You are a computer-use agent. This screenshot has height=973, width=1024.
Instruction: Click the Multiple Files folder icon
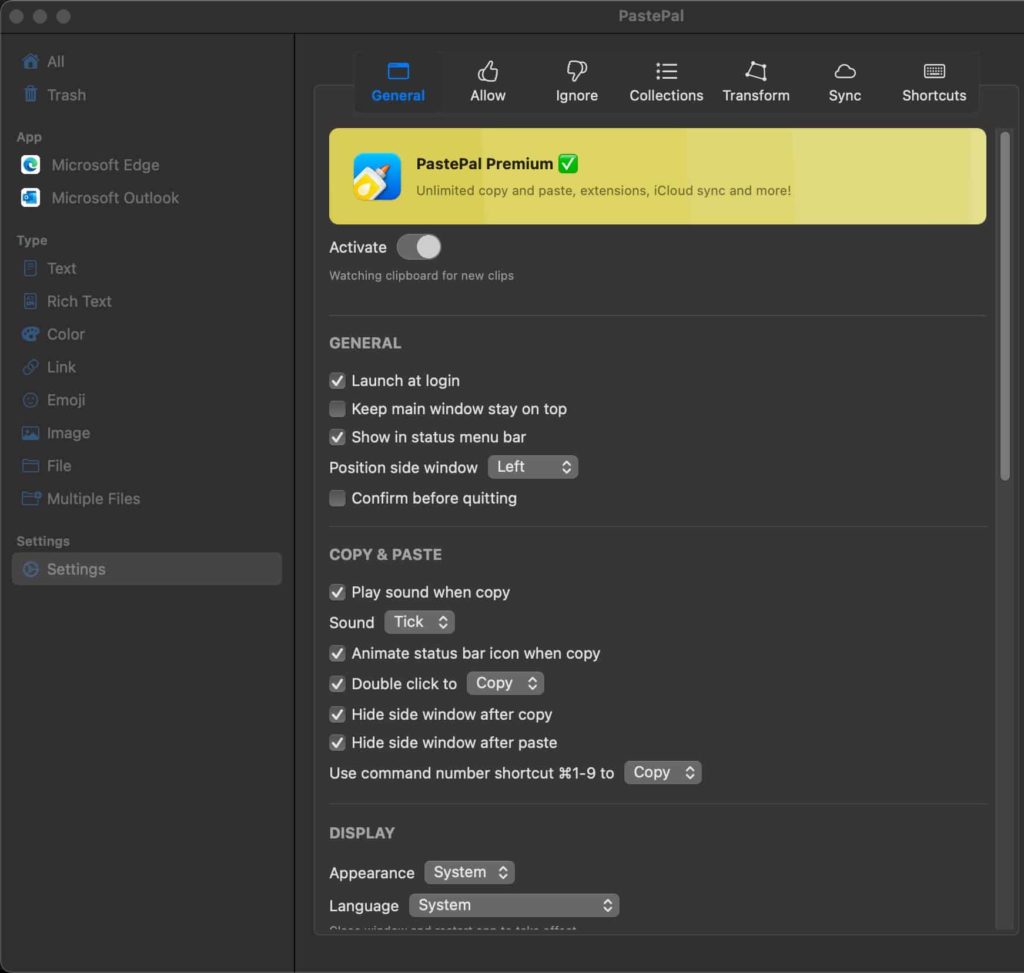click(x=31, y=498)
